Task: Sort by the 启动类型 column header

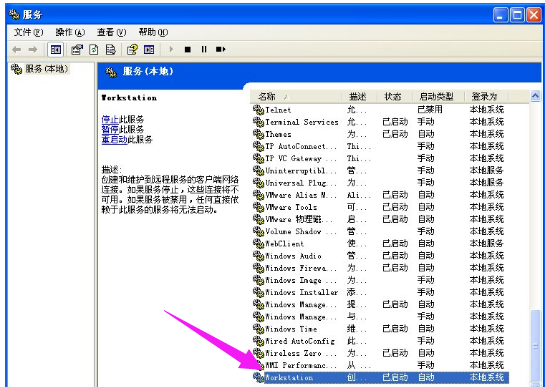Action: 438,96
